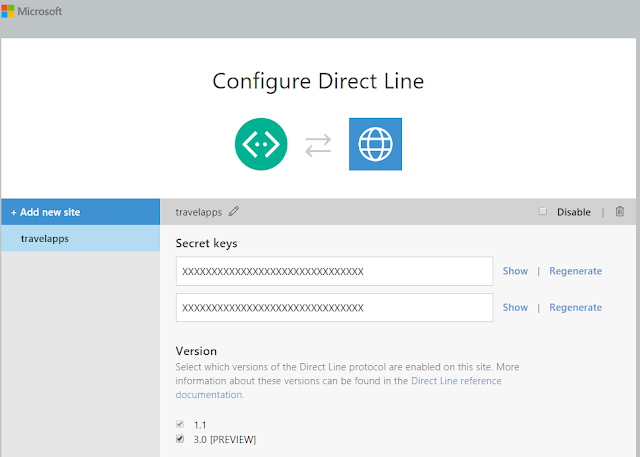The image size is (640, 457).
Task: Click the second secret key field
Action: 334,307
